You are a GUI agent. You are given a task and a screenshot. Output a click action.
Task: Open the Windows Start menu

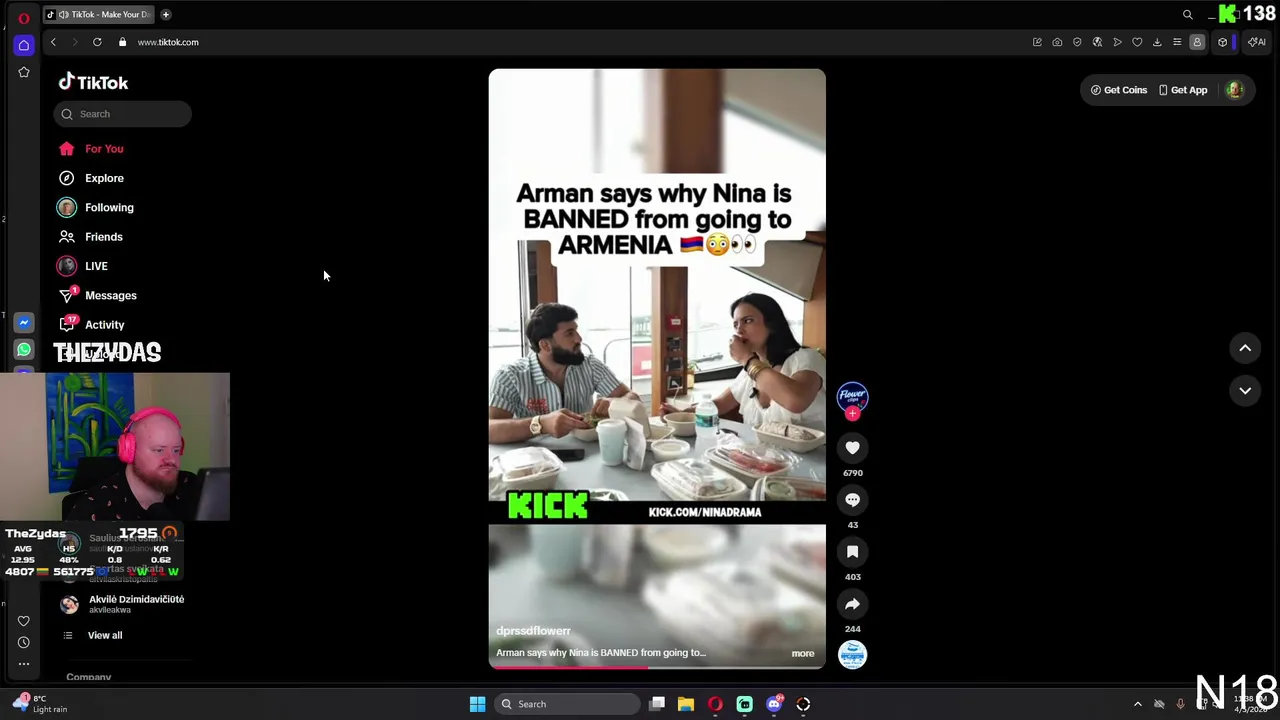coord(477,704)
